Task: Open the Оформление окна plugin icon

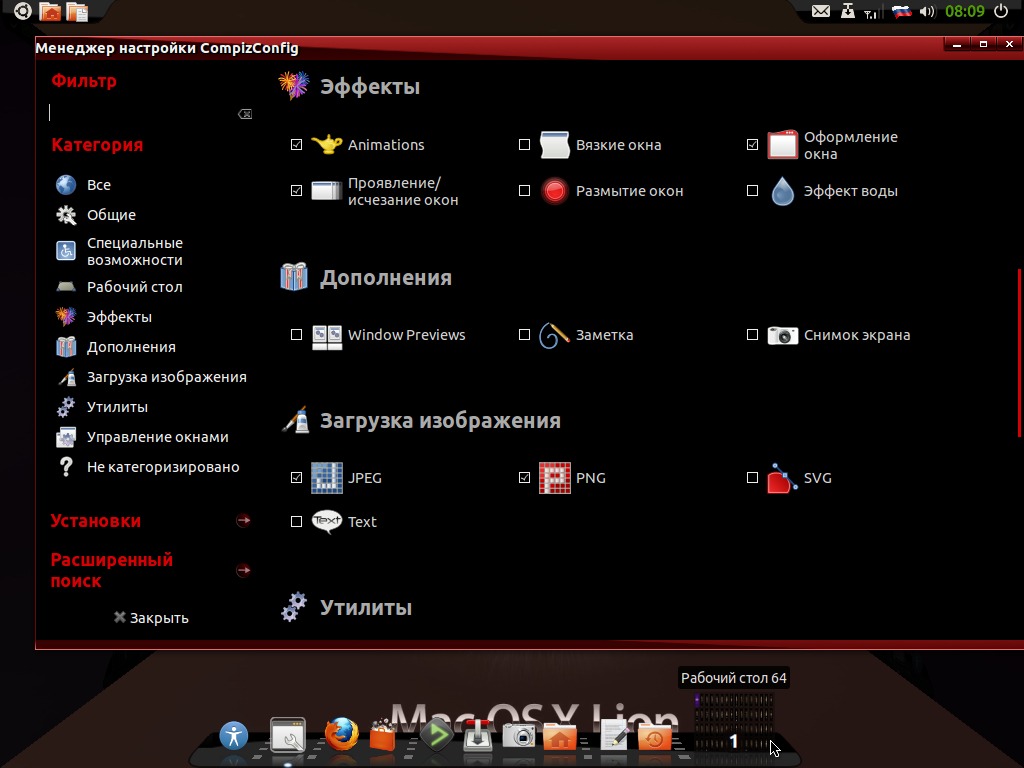Action: click(x=782, y=144)
